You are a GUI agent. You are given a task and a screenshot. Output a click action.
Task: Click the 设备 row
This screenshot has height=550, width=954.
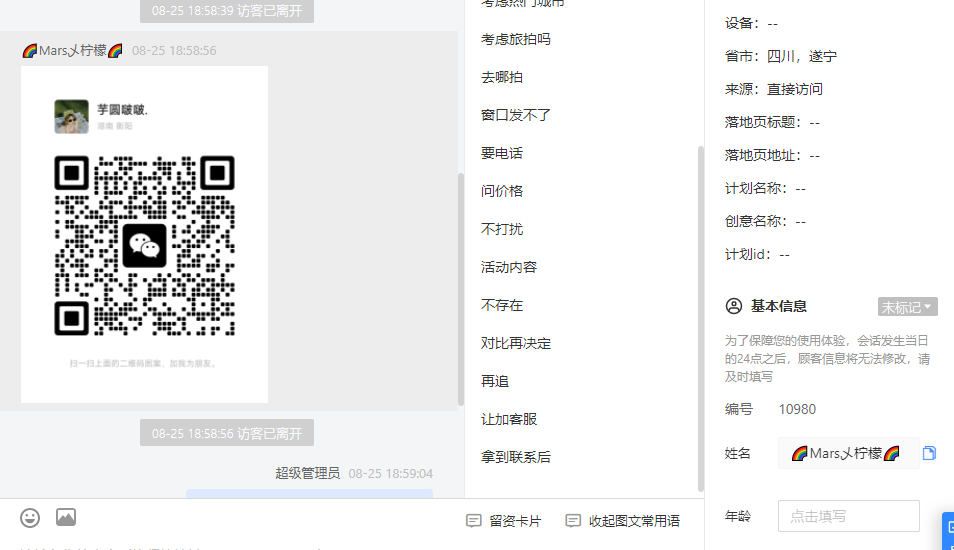751,24
